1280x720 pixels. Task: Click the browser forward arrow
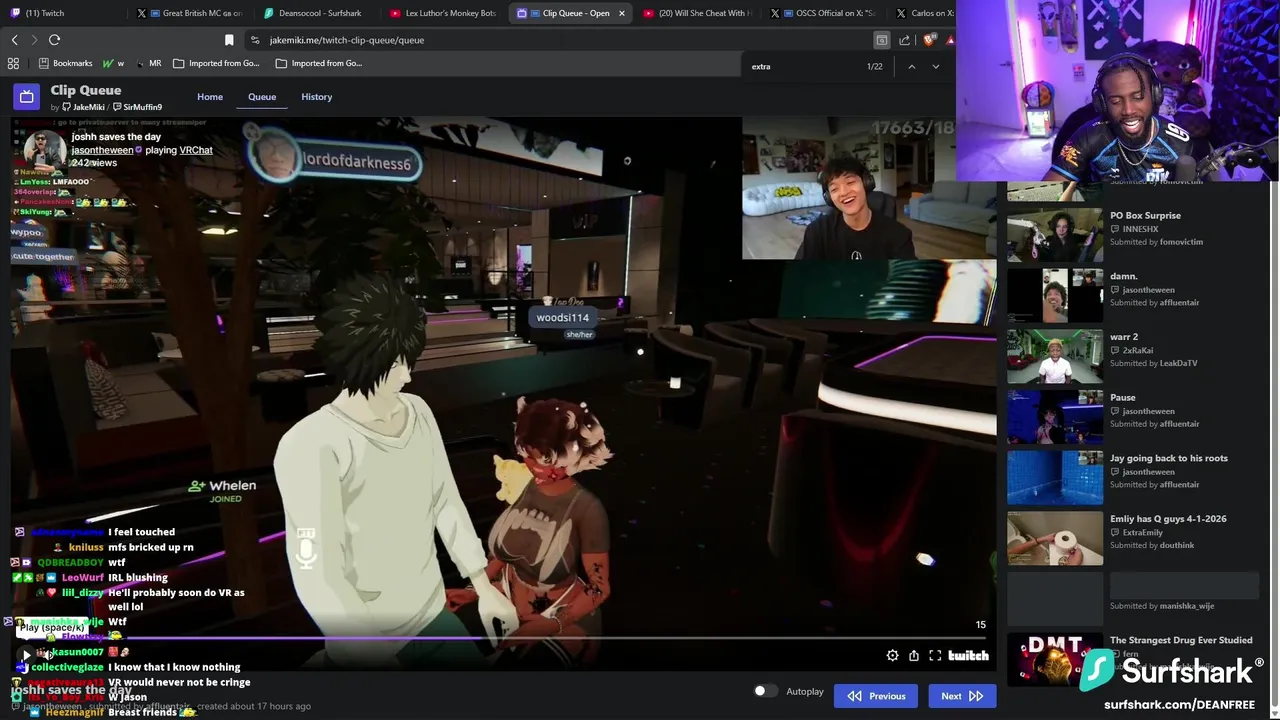pyautogui.click(x=34, y=40)
